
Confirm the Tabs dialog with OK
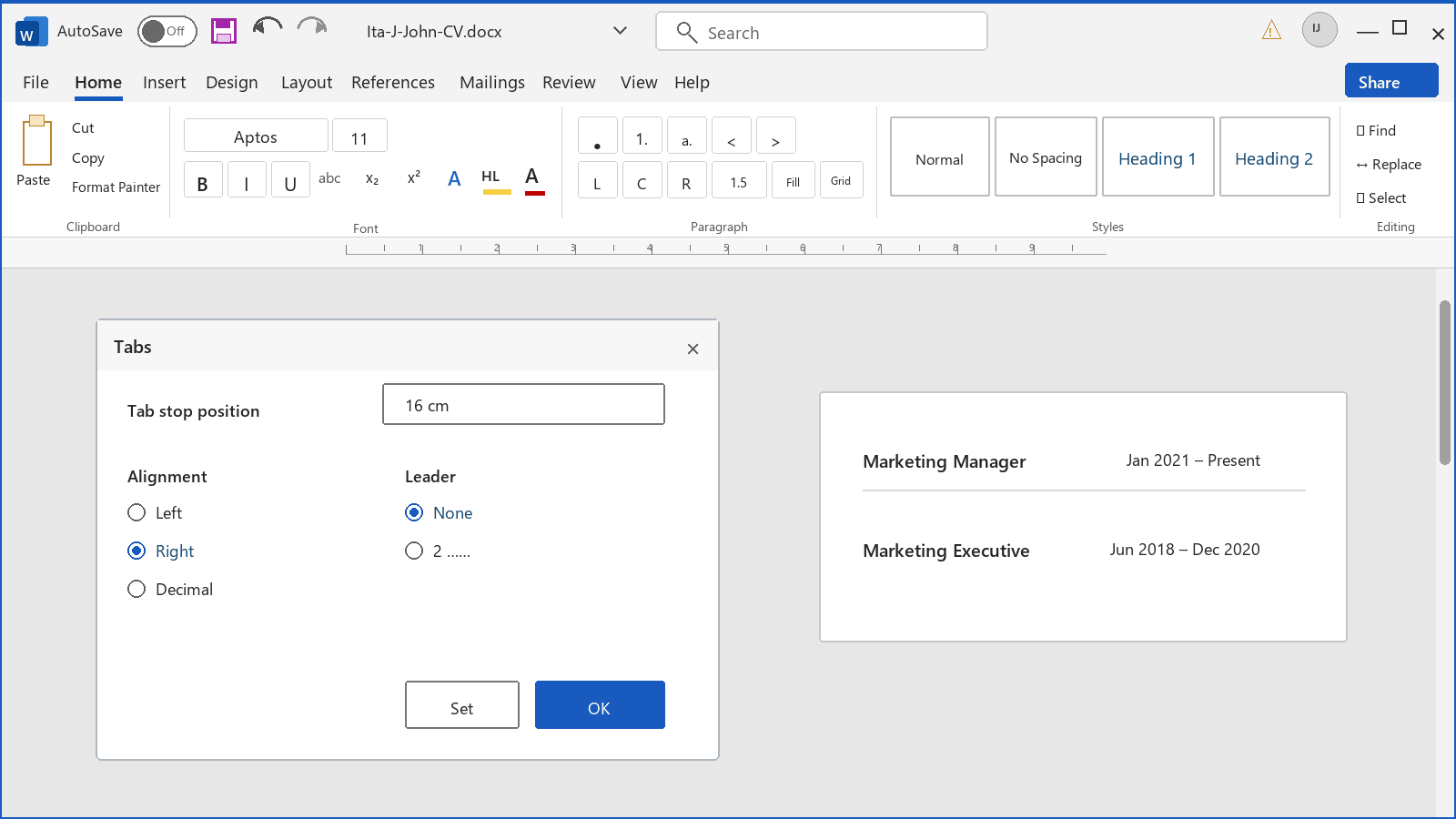coord(600,705)
